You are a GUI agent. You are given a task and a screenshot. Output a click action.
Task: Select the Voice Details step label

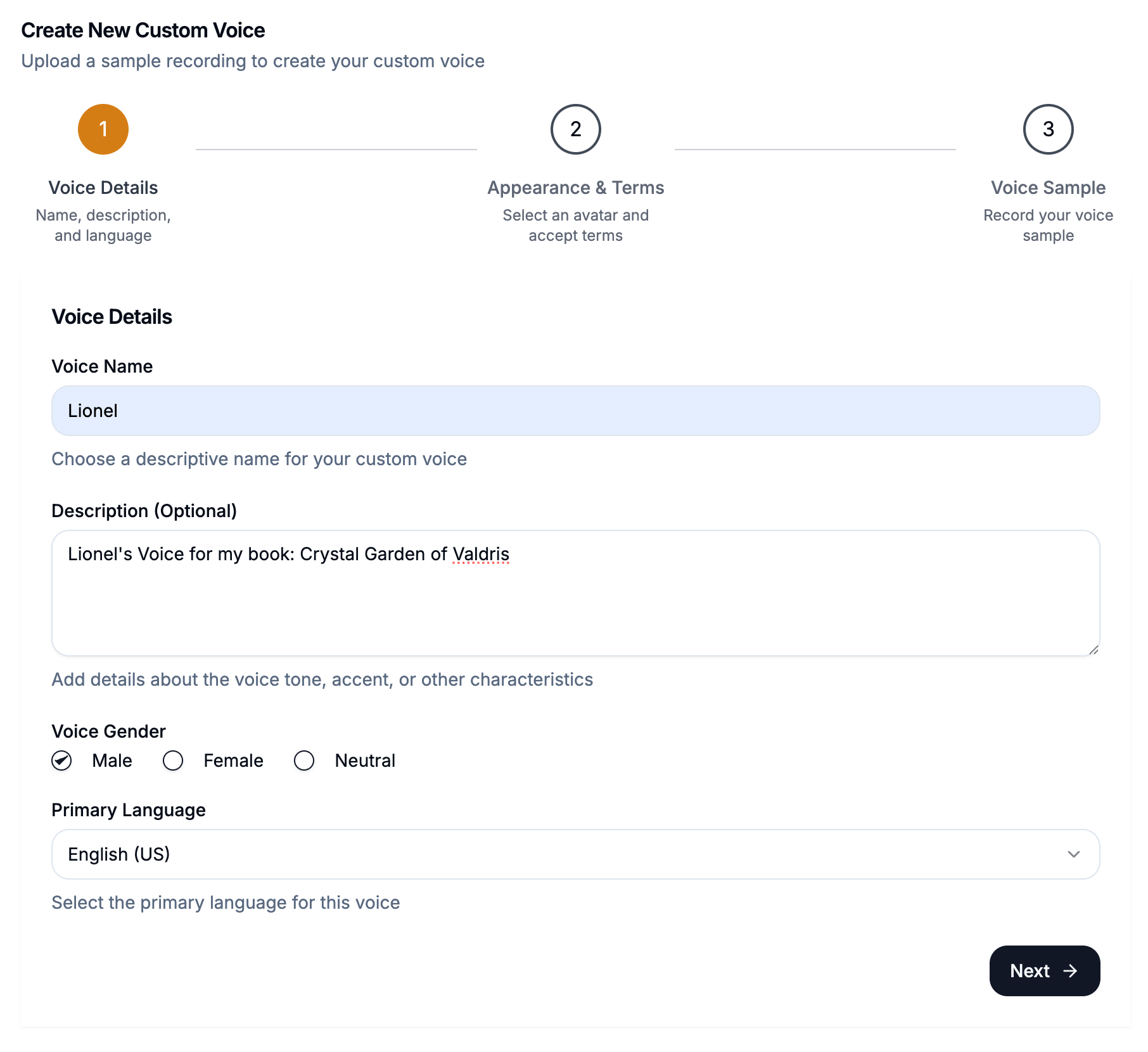tap(103, 188)
